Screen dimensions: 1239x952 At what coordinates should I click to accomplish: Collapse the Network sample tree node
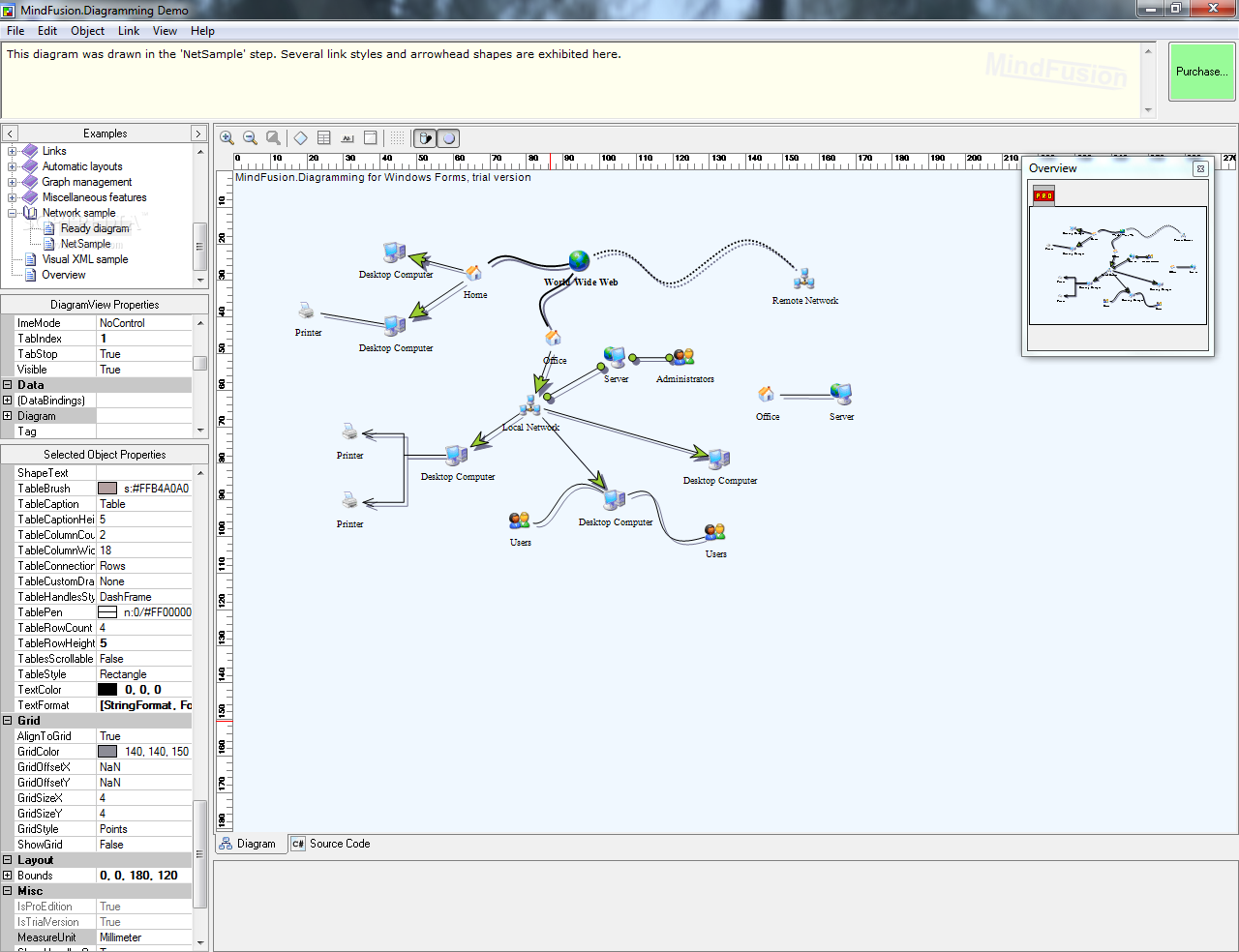13,213
